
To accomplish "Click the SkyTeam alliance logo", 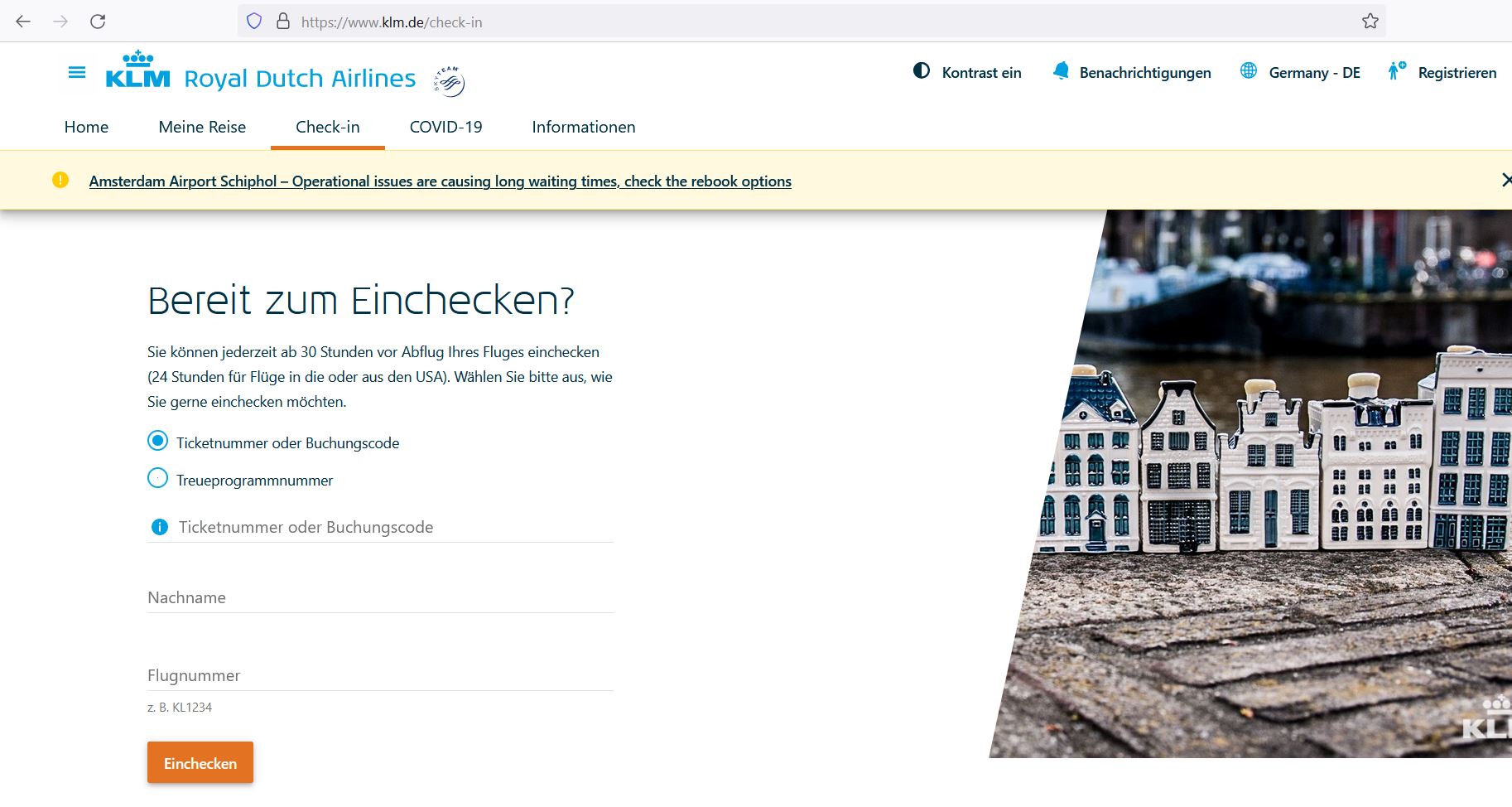I will (x=449, y=80).
